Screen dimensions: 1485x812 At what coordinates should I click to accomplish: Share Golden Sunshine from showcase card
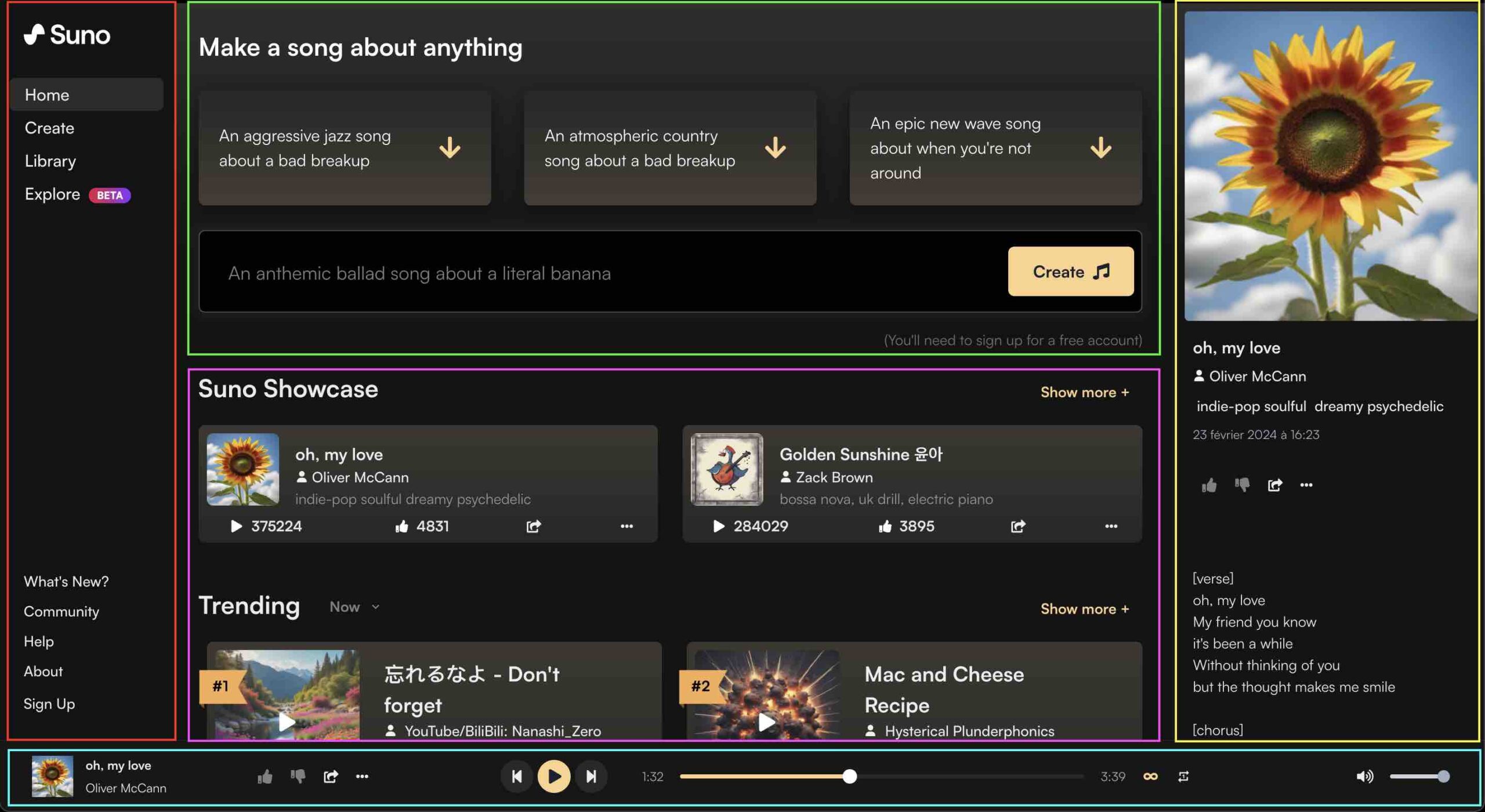(x=1018, y=526)
